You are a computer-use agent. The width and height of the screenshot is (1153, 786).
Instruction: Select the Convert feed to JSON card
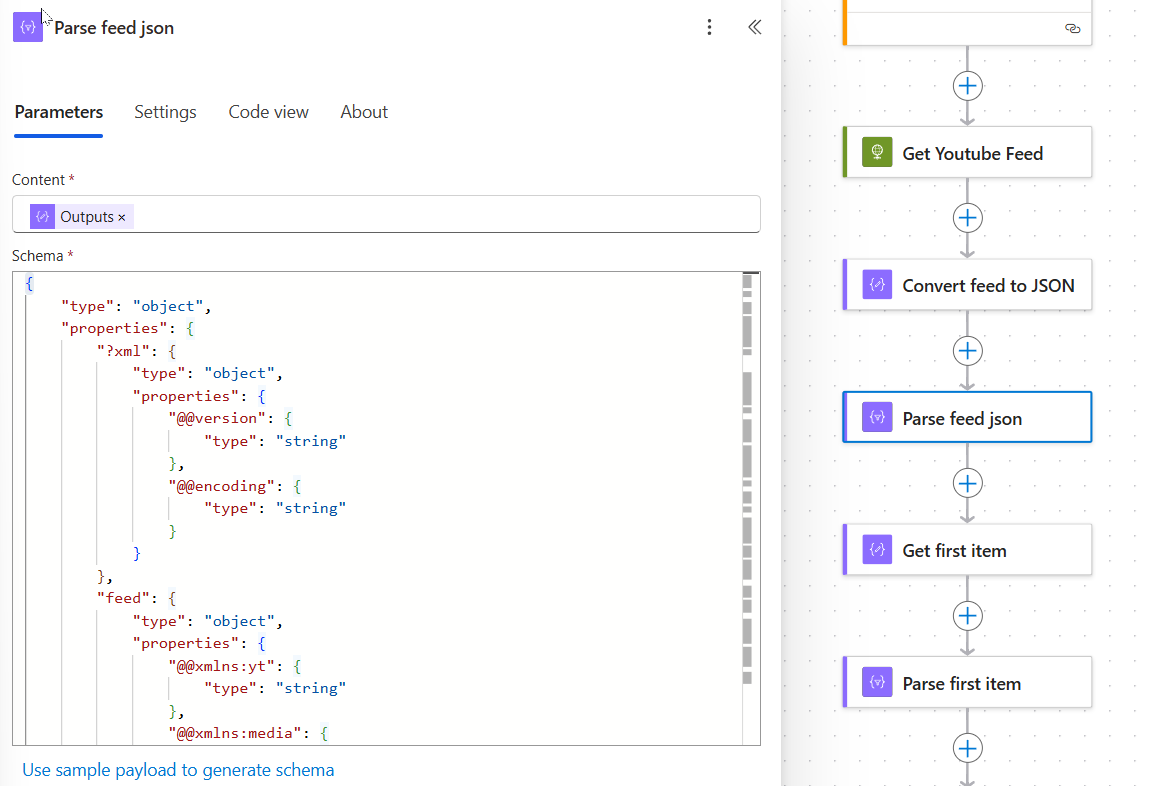click(x=967, y=285)
